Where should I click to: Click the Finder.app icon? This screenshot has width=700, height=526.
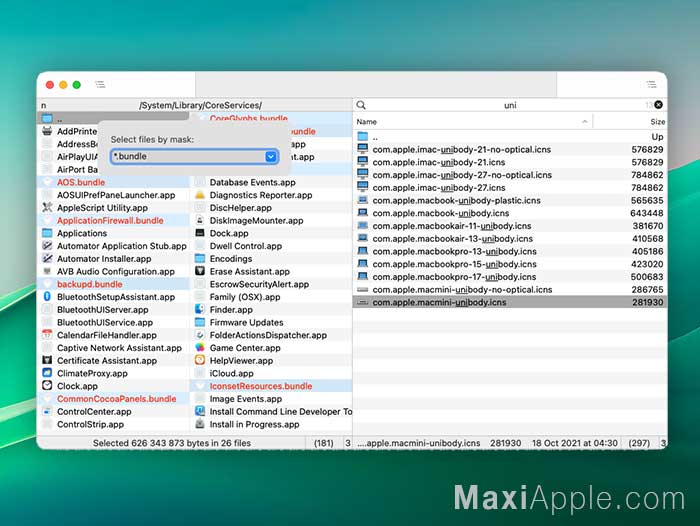click(200, 309)
